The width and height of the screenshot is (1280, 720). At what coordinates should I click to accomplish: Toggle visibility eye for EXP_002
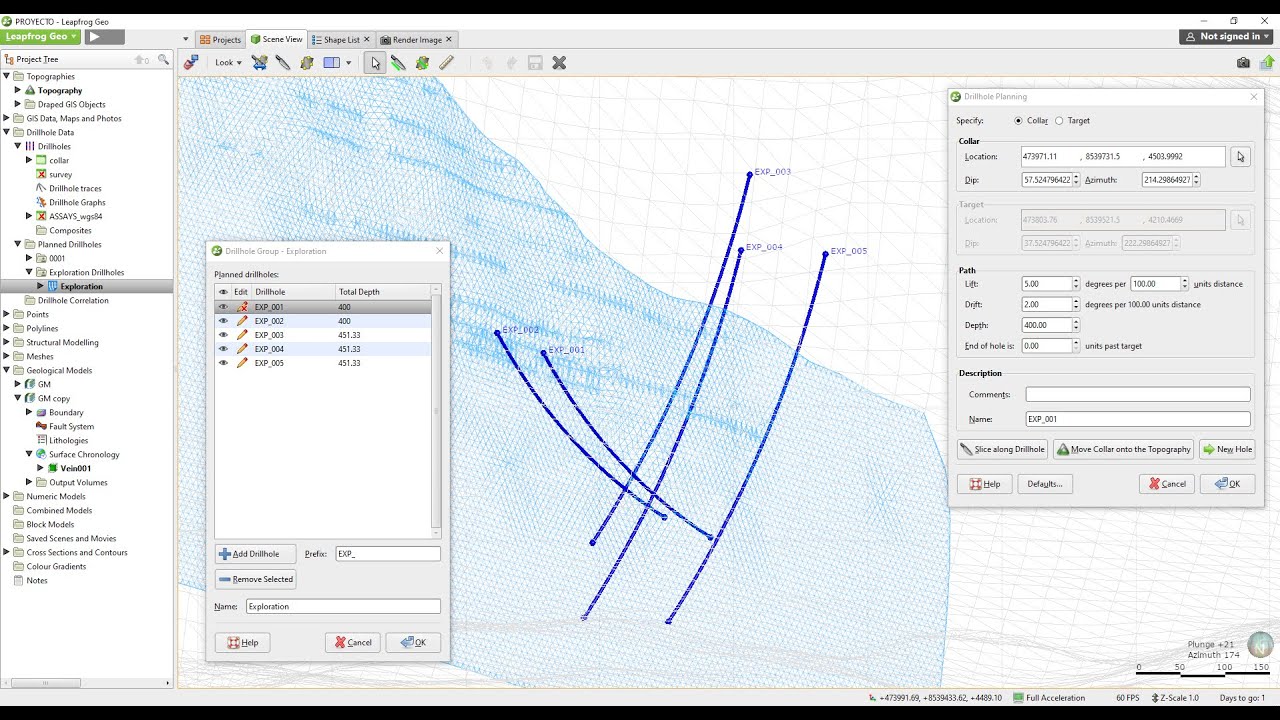(223, 321)
